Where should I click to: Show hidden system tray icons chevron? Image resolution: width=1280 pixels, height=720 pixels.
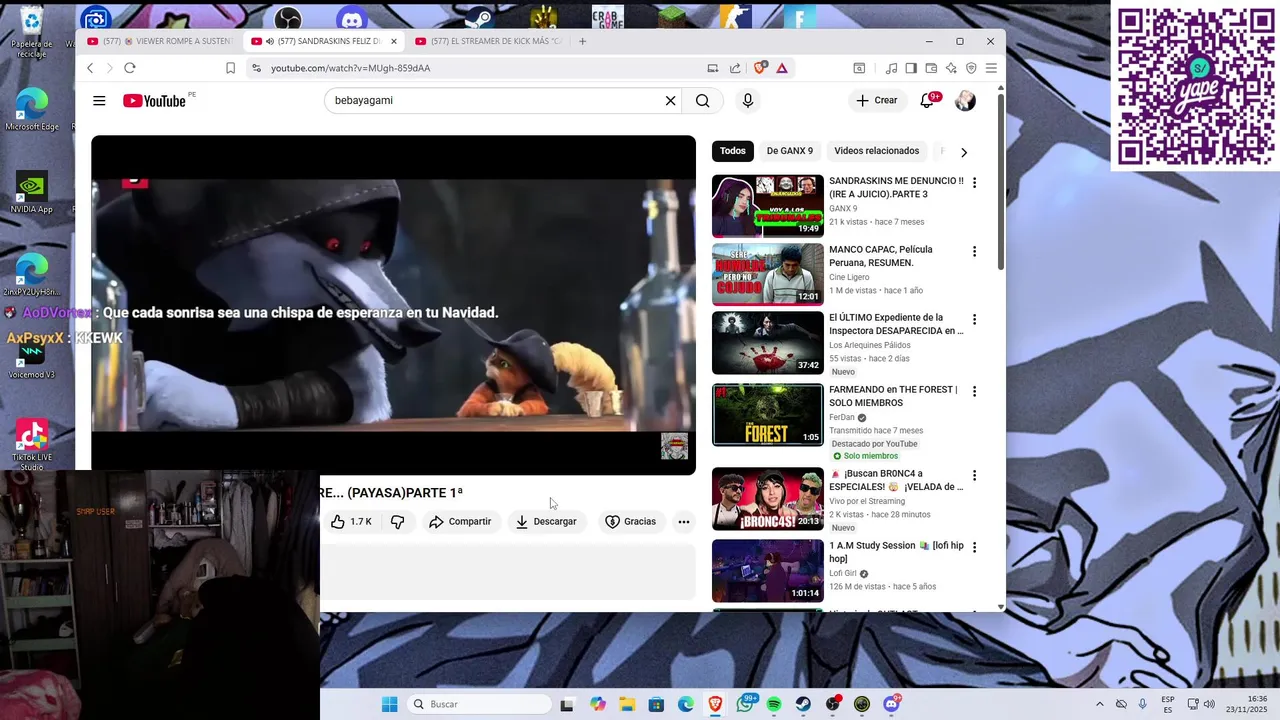(1099, 704)
